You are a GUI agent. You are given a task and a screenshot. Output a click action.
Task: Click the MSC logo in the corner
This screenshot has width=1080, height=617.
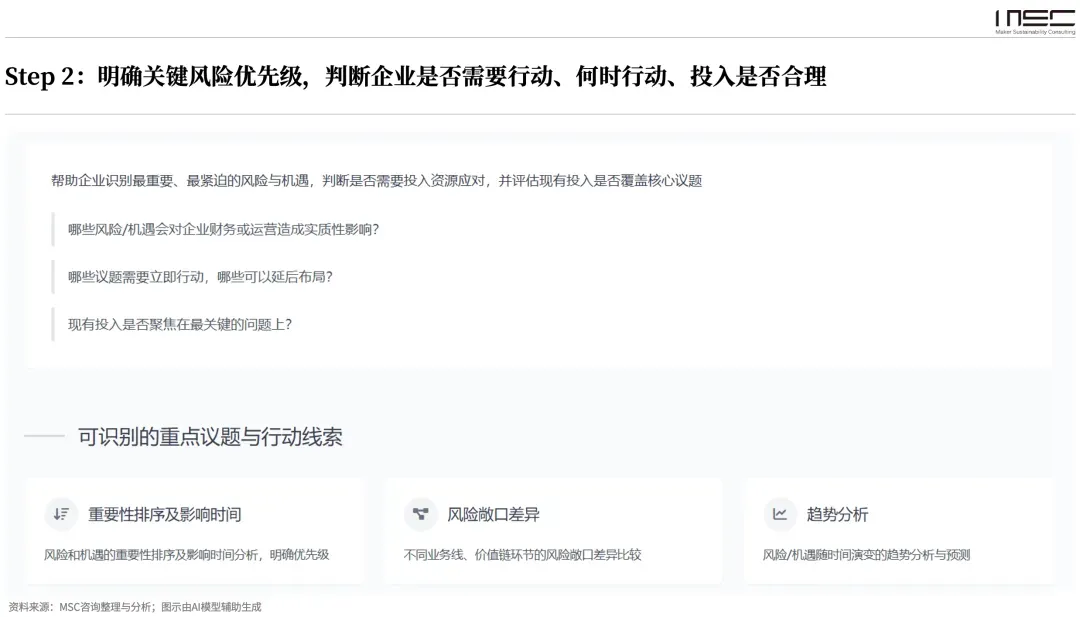pos(1034,18)
